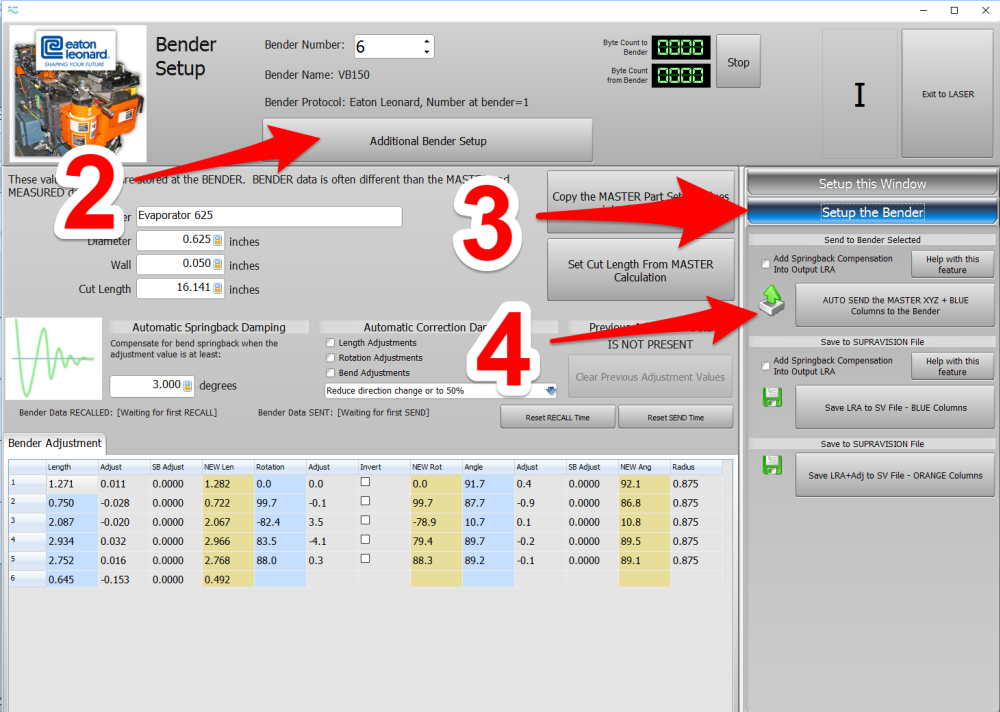Open calculator icon in Wall field
This screenshot has height=712, width=1000.
217,265
